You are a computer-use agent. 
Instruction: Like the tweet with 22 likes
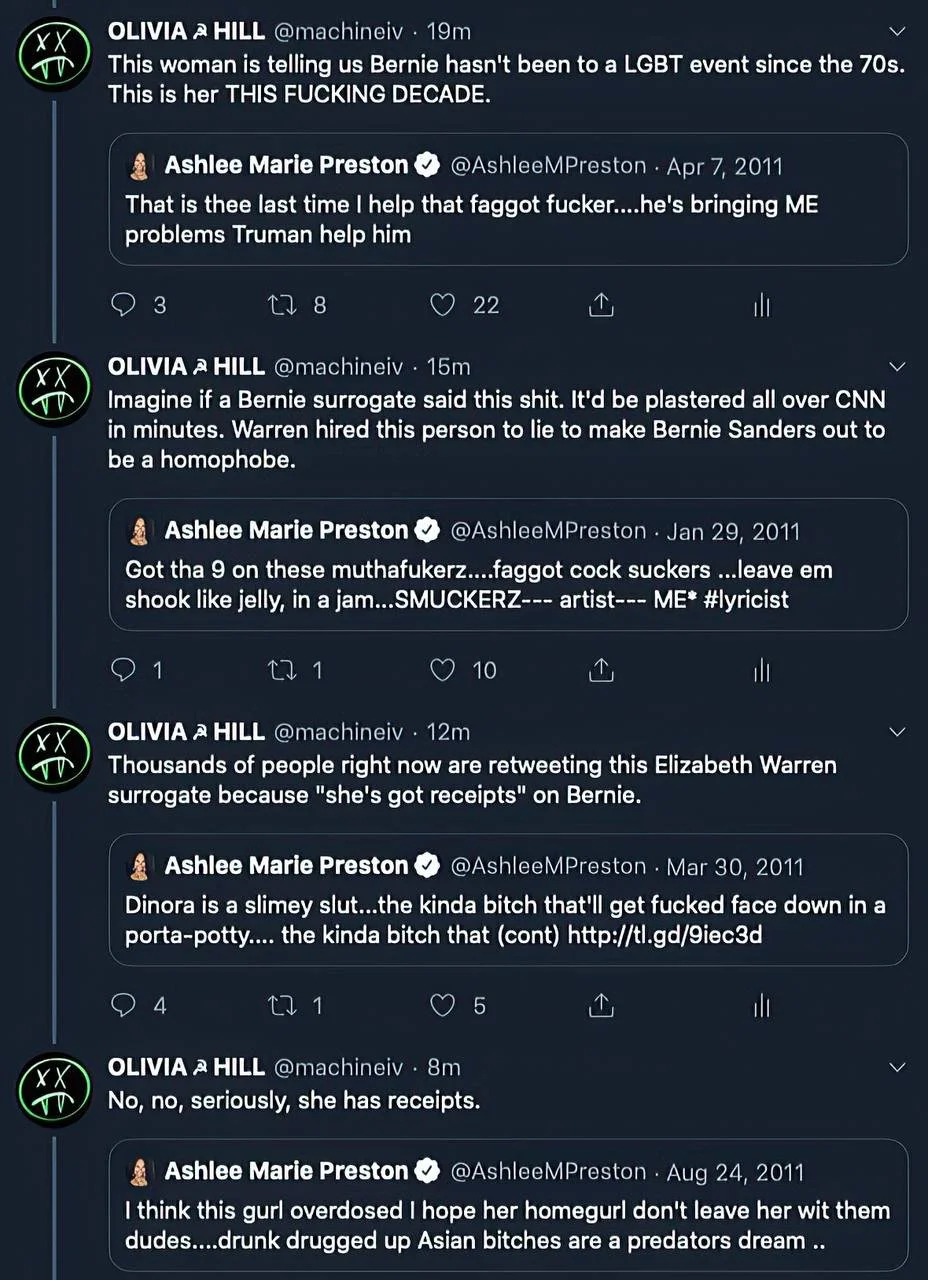click(443, 305)
